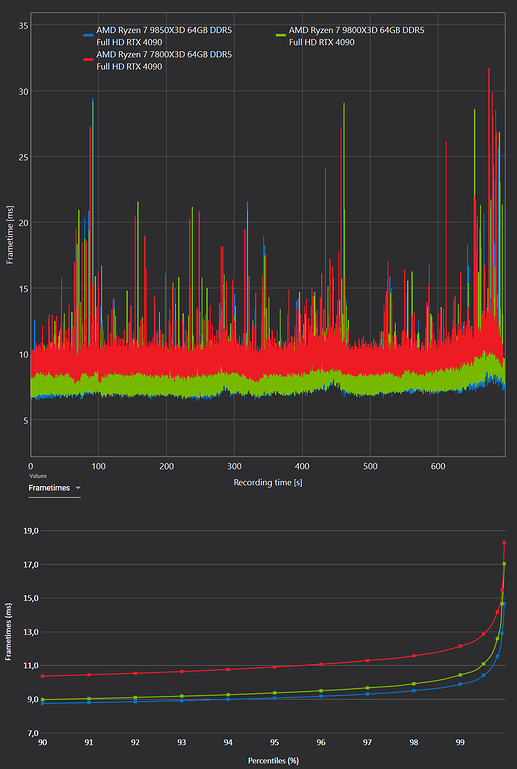The image size is (517, 769).
Task: Click the green Ryzen 7 9800X3D legend swatch
Action: tap(281, 35)
